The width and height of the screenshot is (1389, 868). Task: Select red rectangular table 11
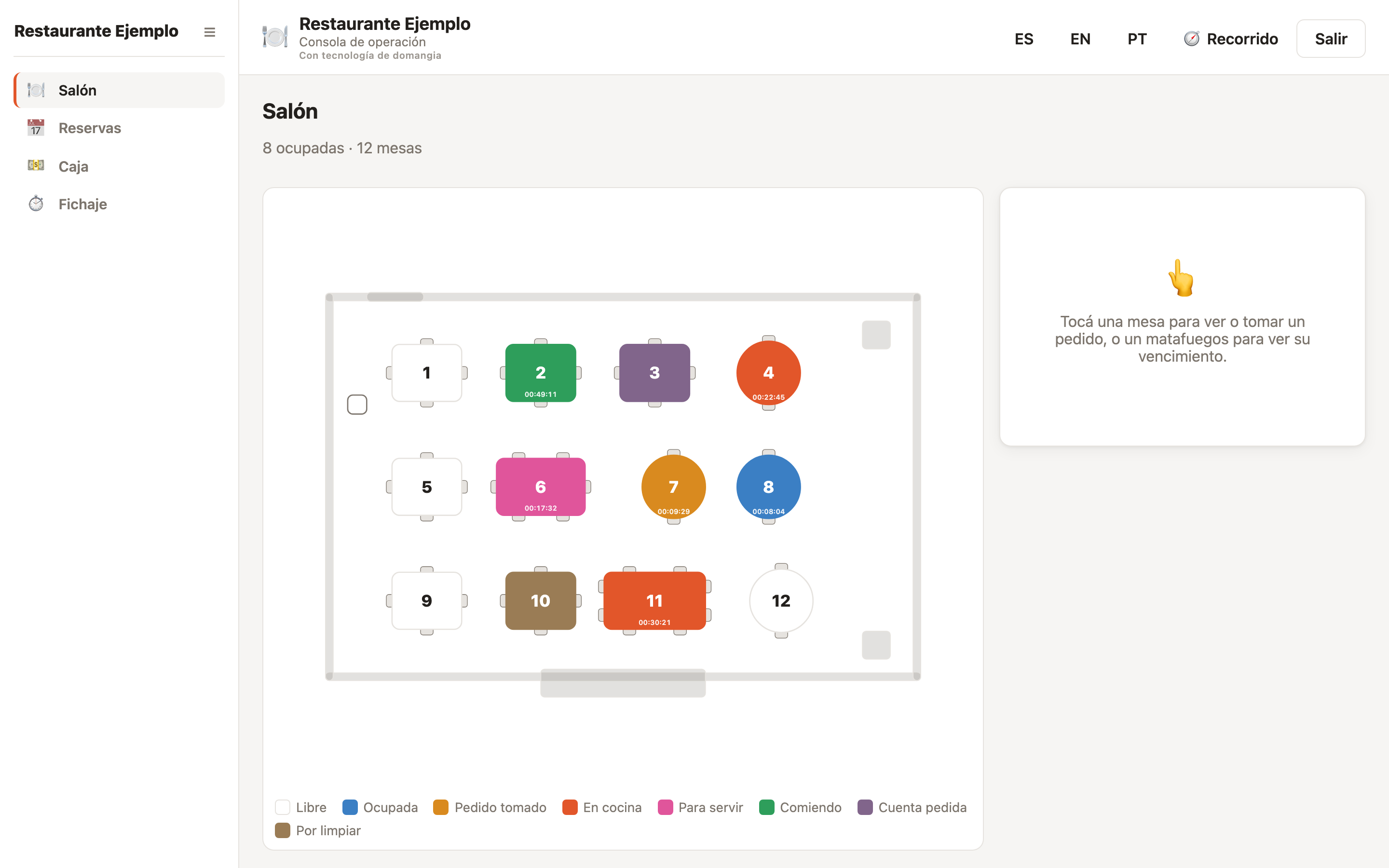654,600
